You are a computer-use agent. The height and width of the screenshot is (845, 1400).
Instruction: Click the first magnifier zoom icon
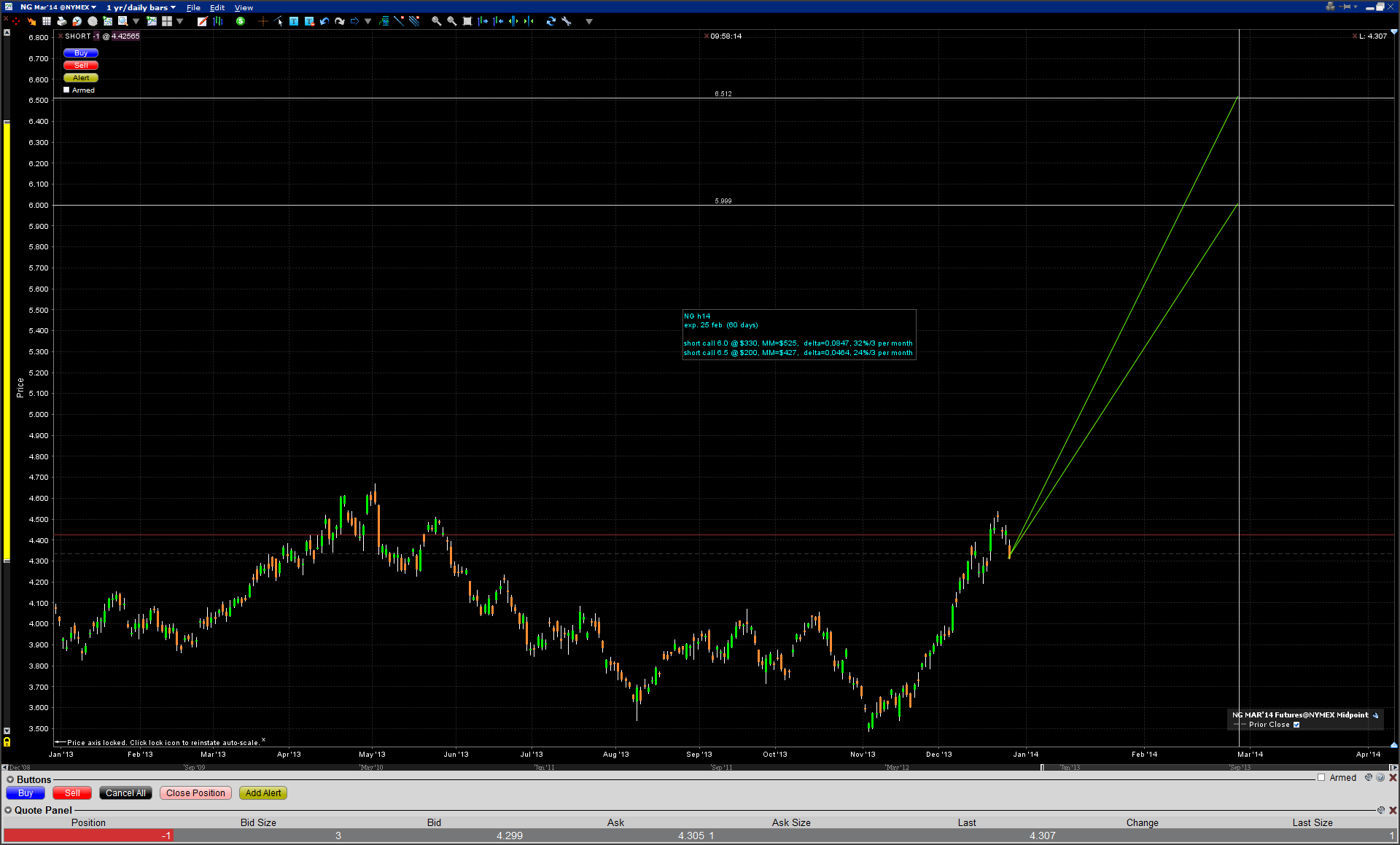click(437, 21)
